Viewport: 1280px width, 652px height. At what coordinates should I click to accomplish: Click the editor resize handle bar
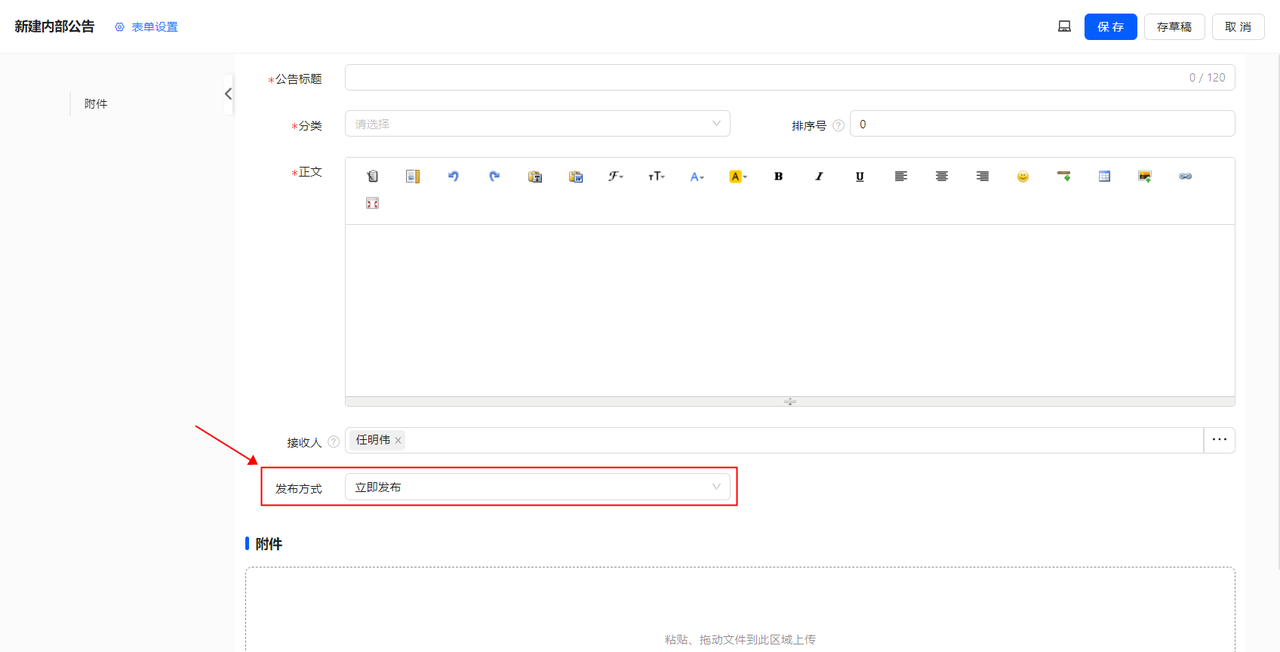coord(790,401)
